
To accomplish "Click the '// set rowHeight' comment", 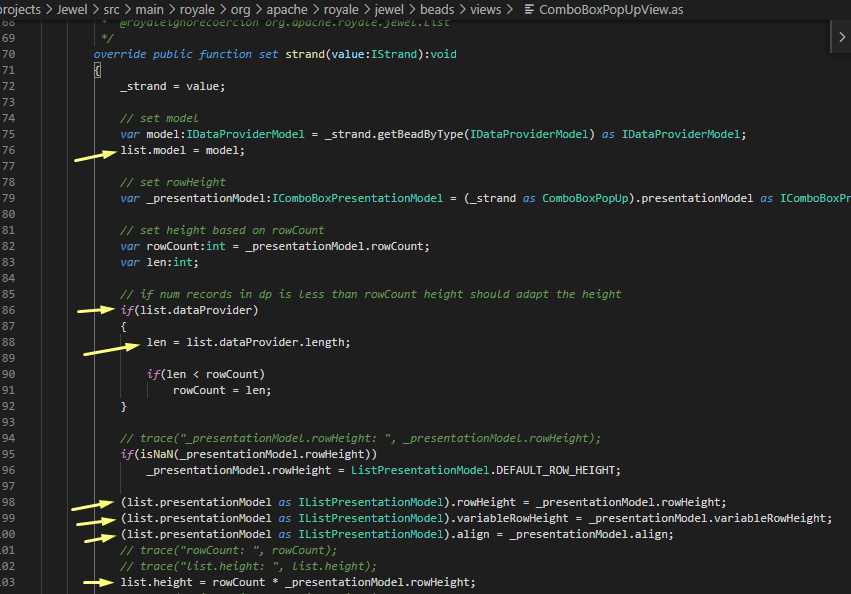I will click(173, 182).
